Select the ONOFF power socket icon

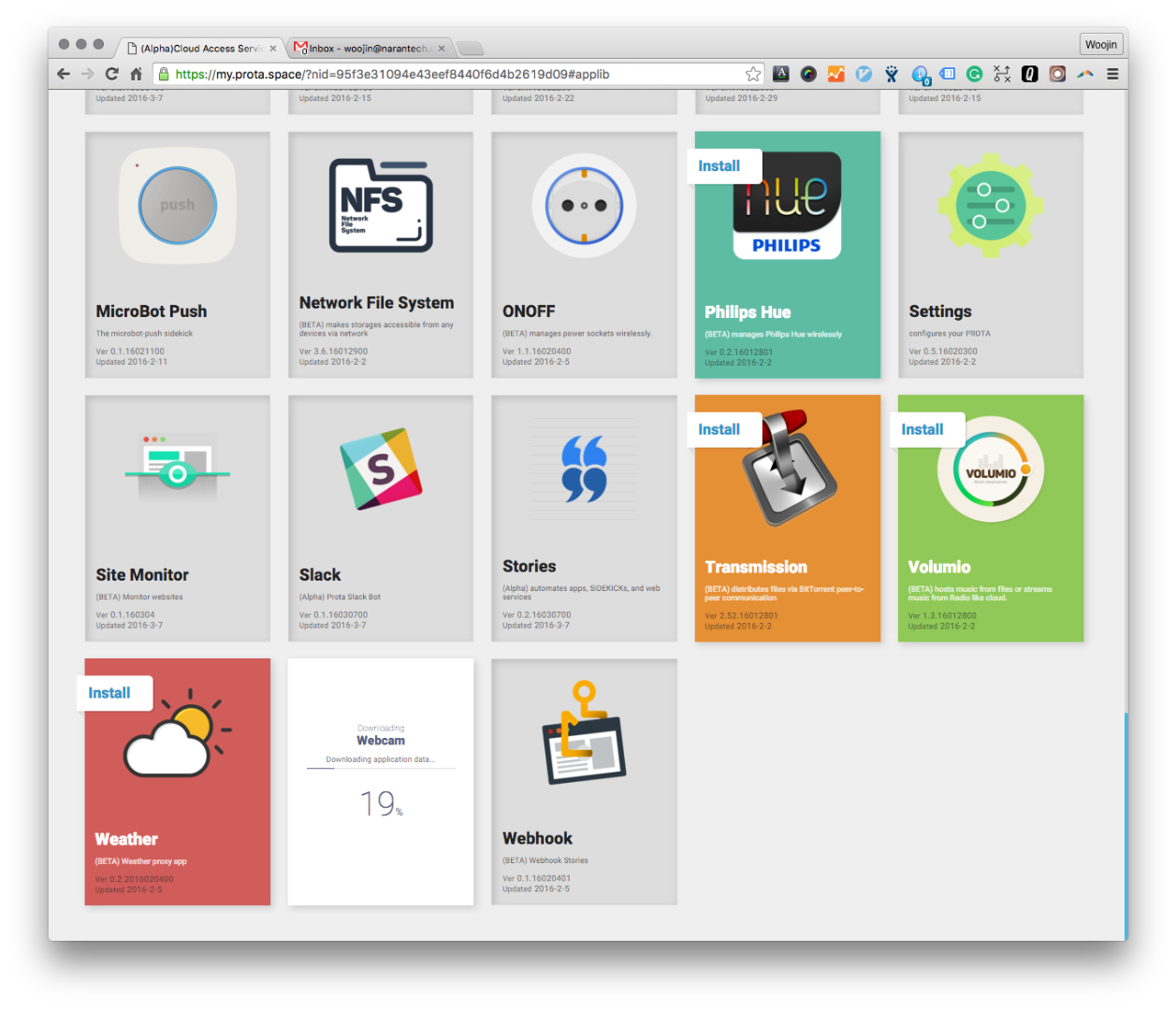[584, 206]
